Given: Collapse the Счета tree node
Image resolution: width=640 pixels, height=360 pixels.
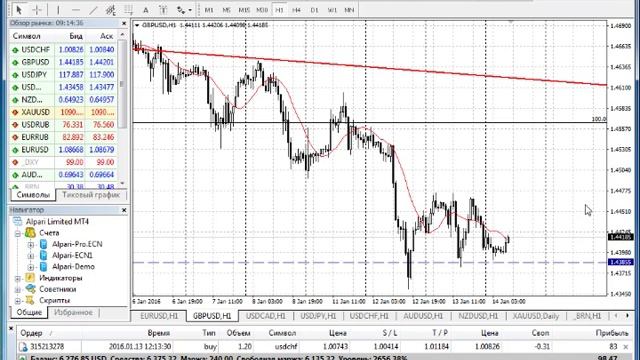Looking at the screenshot, I should 18,233.
